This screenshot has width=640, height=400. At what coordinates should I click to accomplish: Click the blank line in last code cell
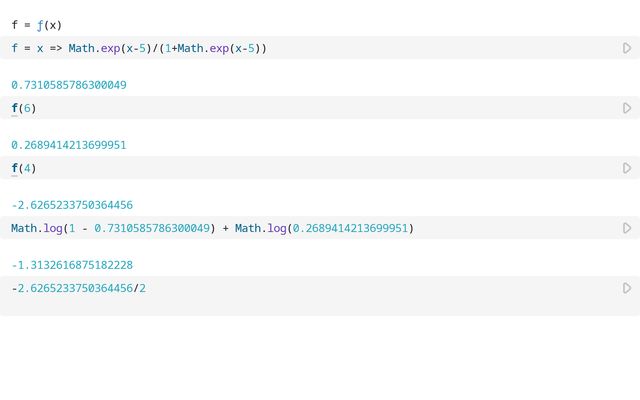(300, 304)
